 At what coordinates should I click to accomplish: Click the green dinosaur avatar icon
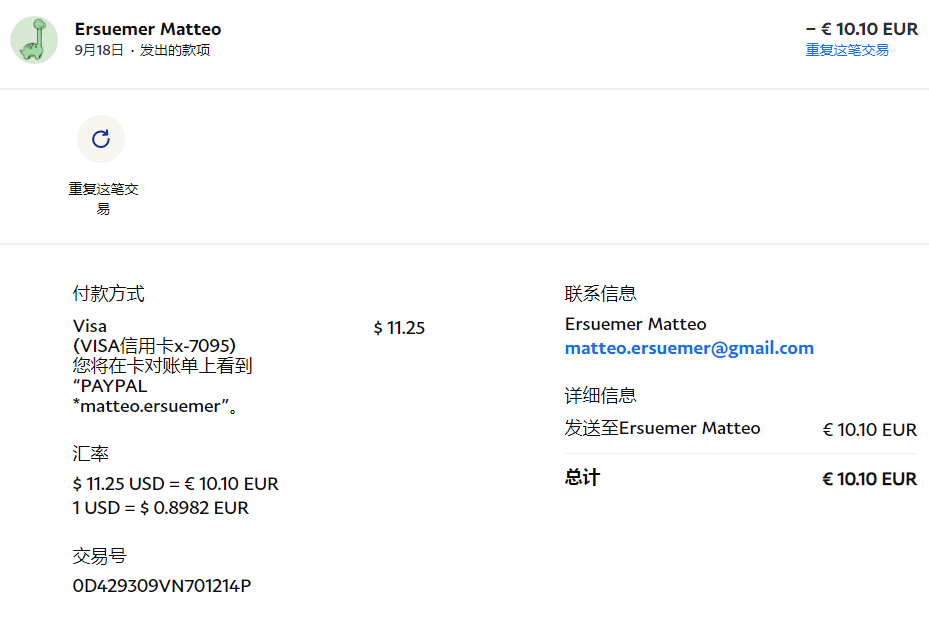[34, 40]
